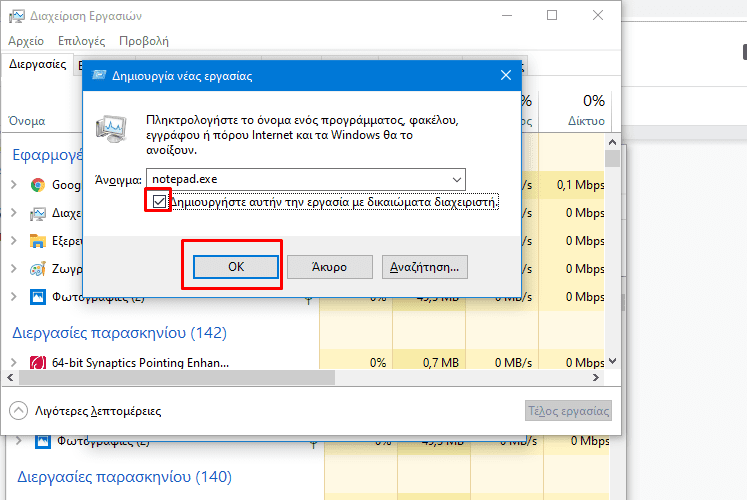The width and height of the screenshot is (747, 500).
Task: Click the Αναζήτηση... browse button
Action: pyautogui.click(x=426, y=267)
